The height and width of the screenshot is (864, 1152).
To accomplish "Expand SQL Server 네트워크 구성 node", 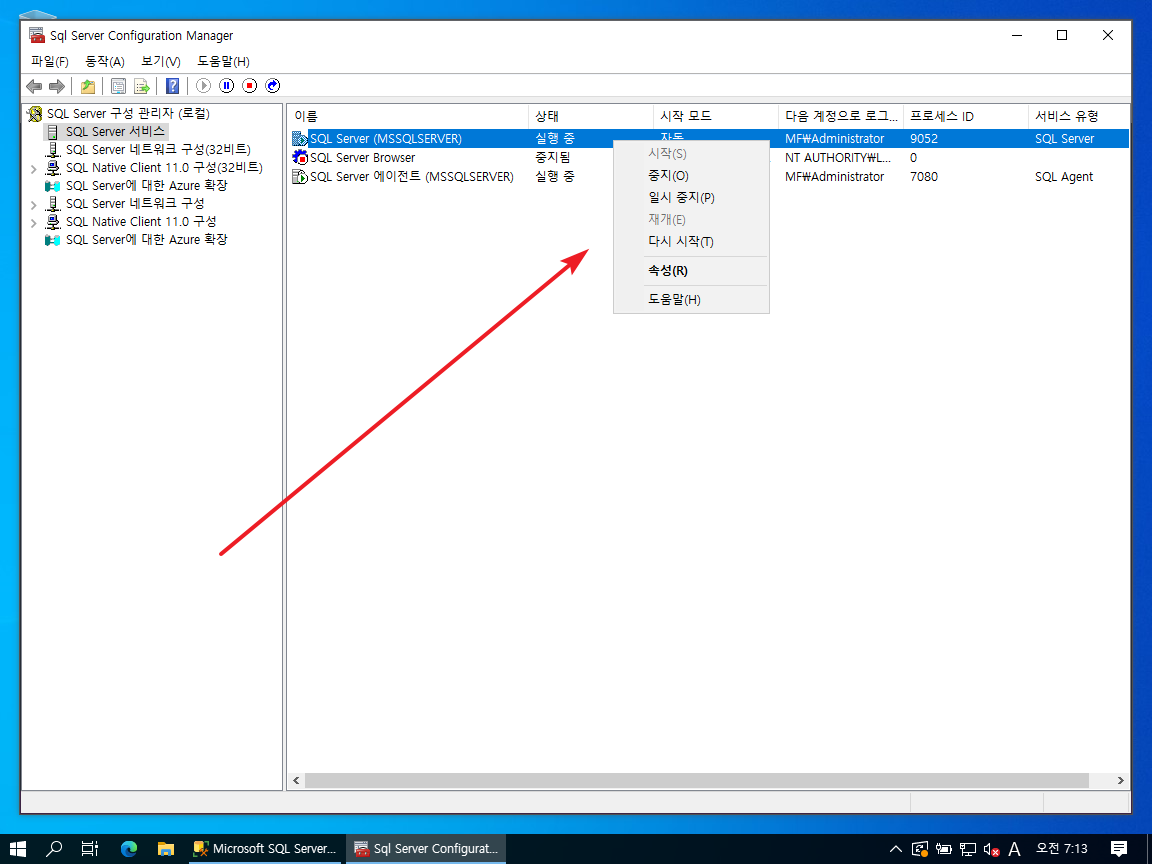I will 34,204.
